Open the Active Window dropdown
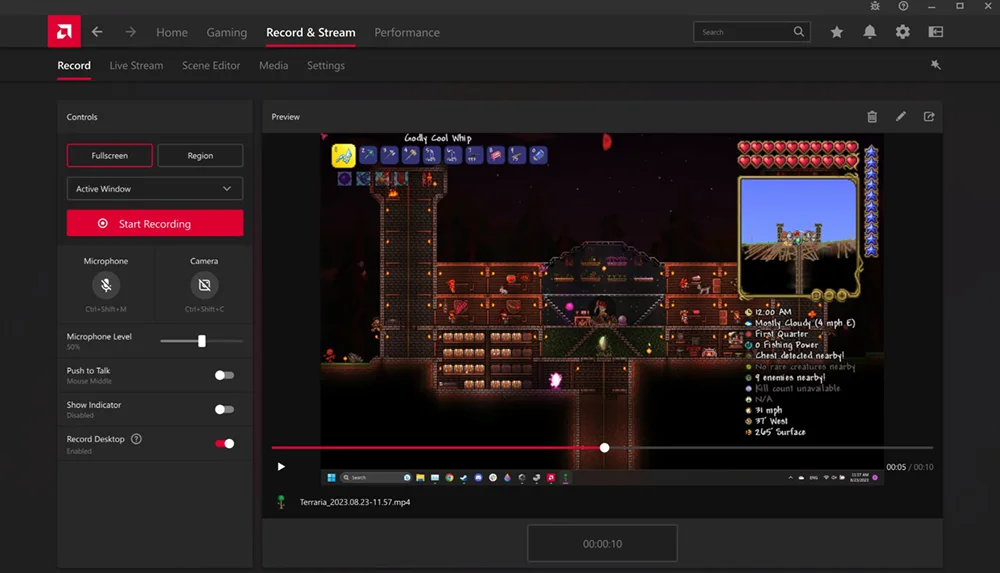This screenshot has height=573, width=1000. pos(155,189)
